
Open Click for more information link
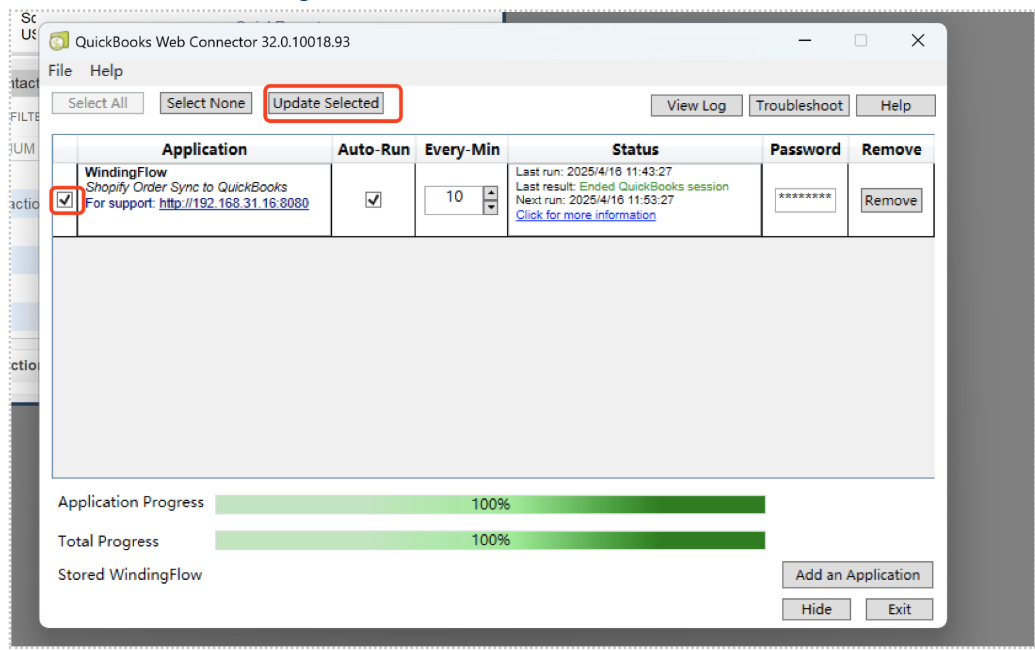click(x=585, y=215)
